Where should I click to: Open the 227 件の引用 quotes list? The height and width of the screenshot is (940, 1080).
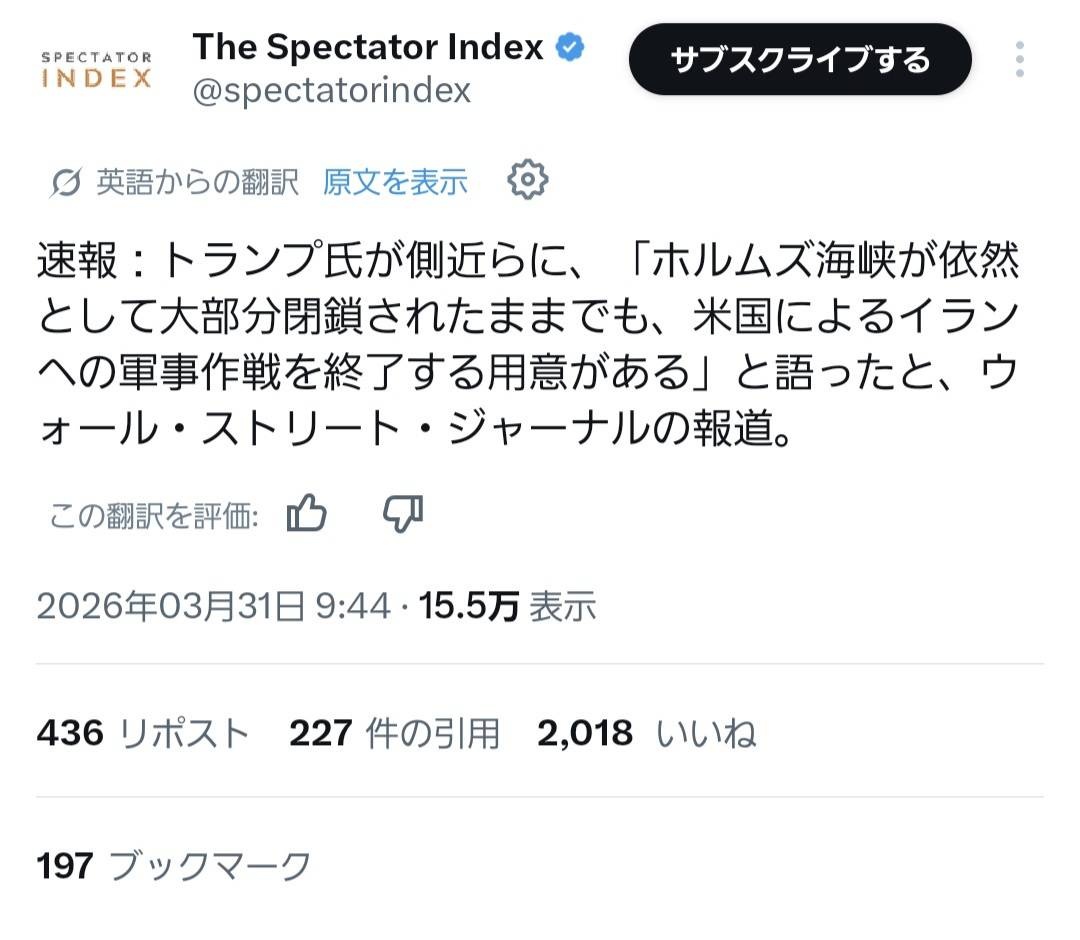394,734
